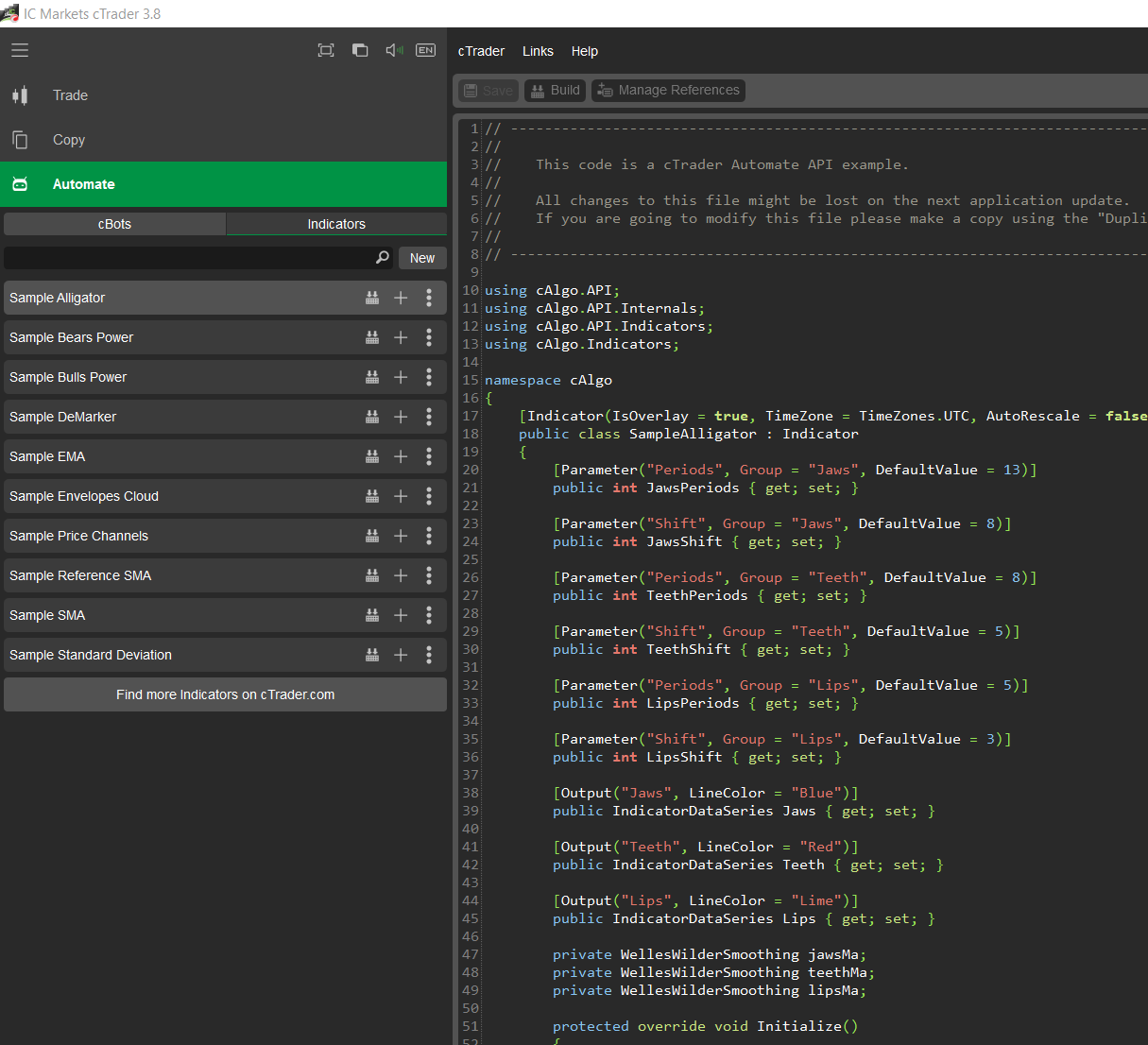Open more options for Sample Standard Deviation
The height and width of the screenshot is (1045, 1148).
tap(429, 655)
